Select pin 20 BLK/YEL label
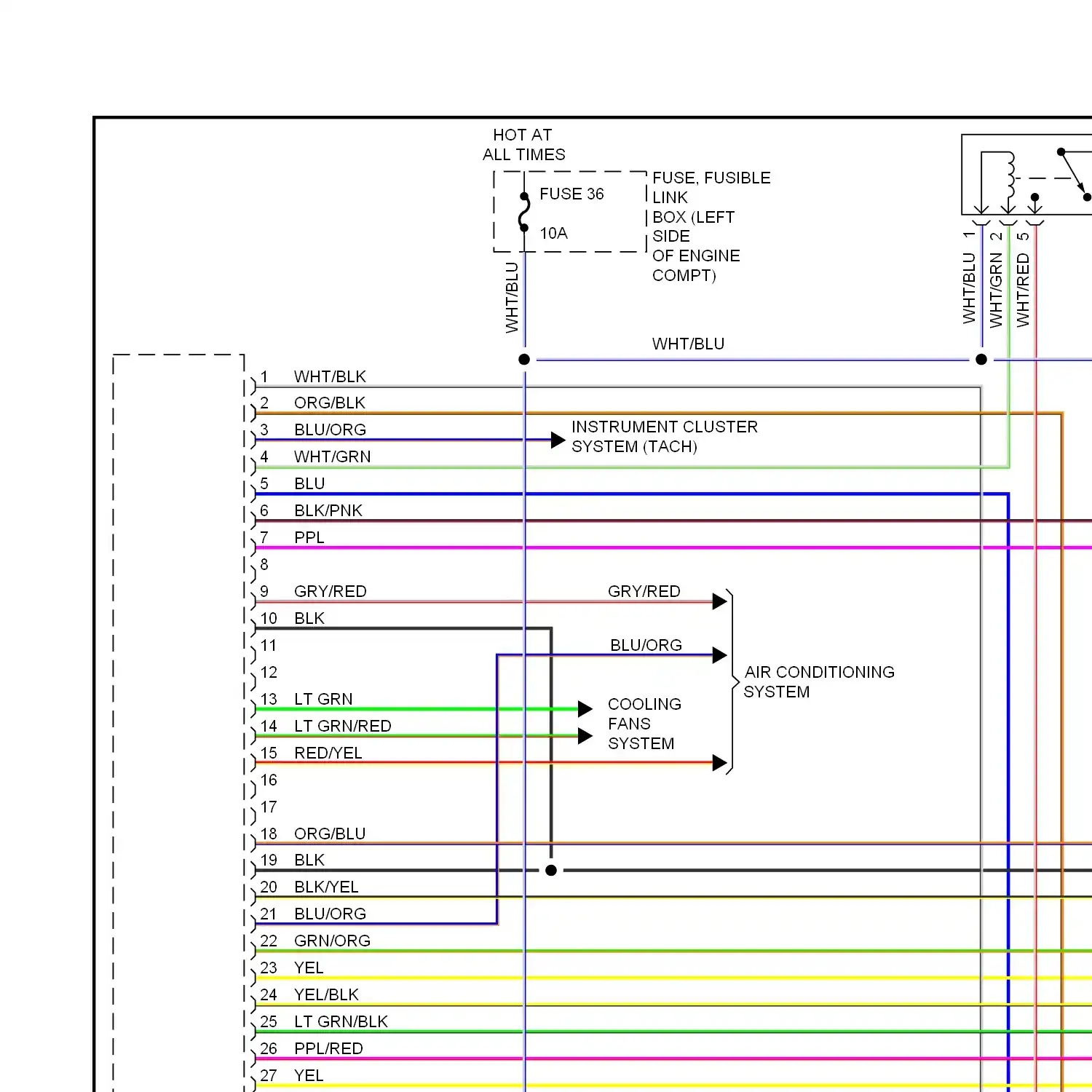Image resolution: width=1092 pixels, height=1092 pixels. [x=326, y=887]
